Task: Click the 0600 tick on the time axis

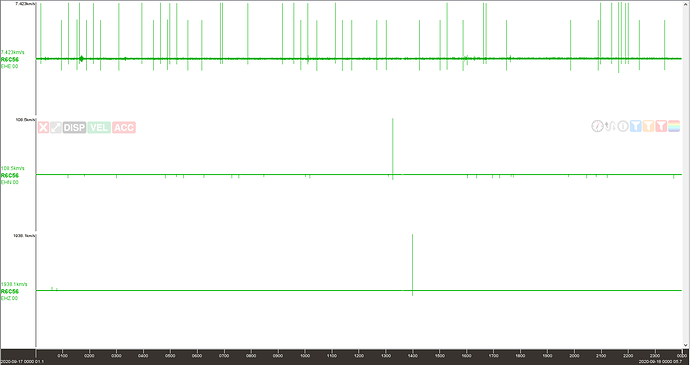Action: click(x=198, y=355)
